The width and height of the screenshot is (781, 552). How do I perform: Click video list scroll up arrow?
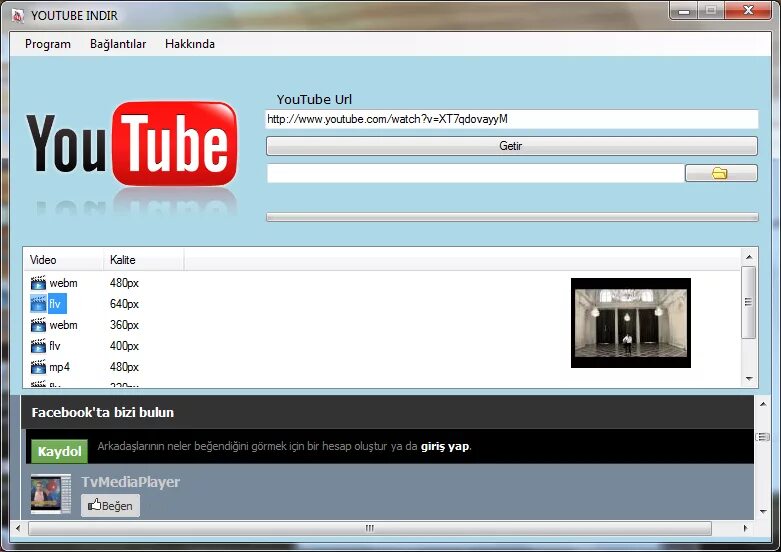(749, 257)
